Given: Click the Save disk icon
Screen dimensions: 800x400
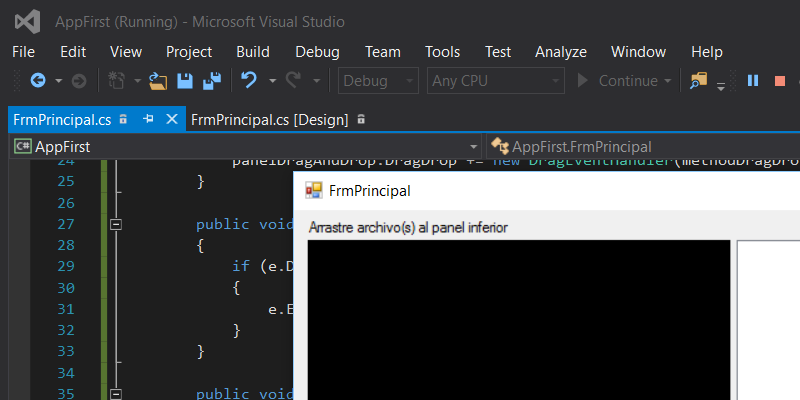Looking at the screenshot, I should tap(185, 81).
